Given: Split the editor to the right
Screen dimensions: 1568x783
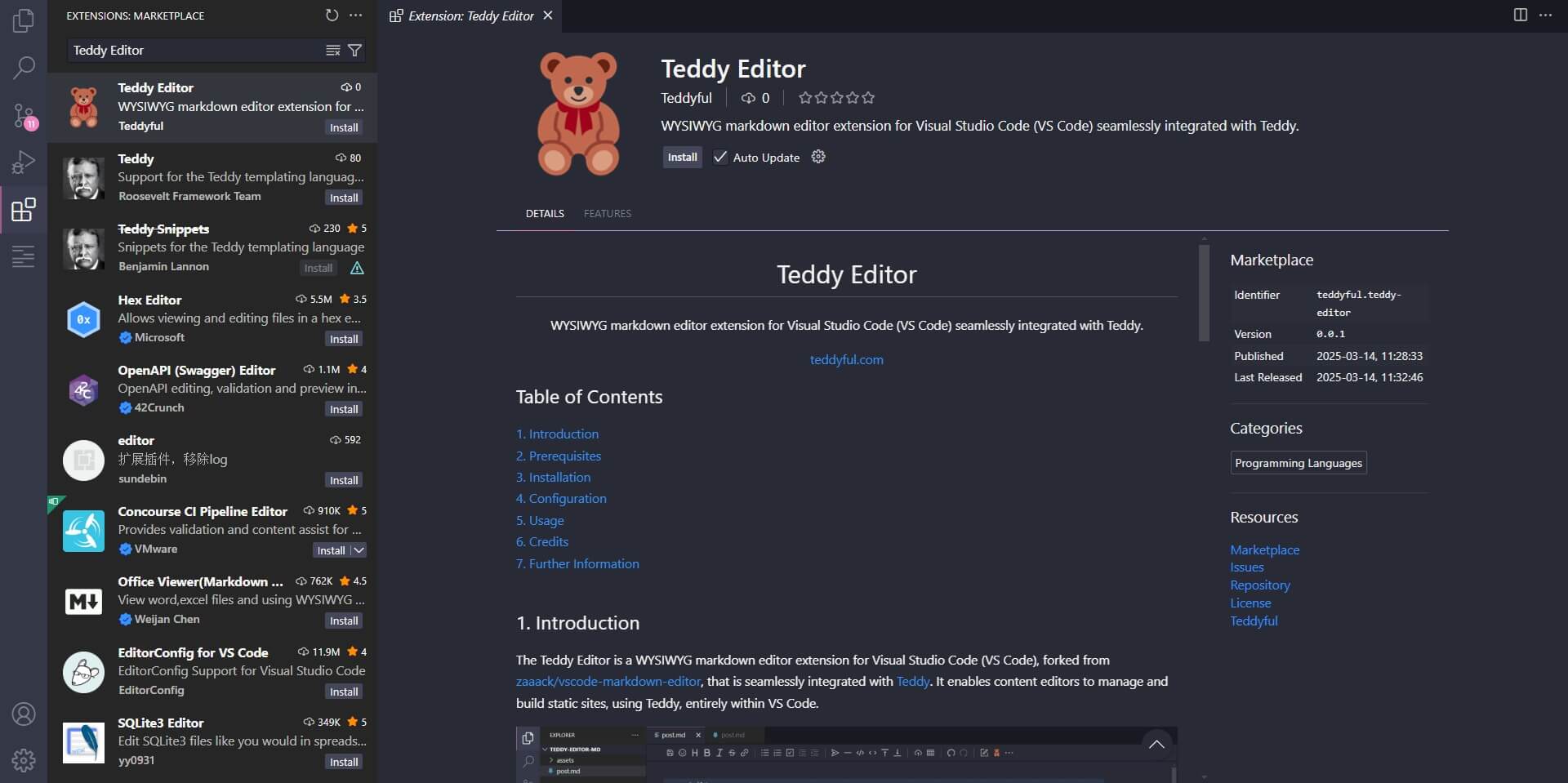Looking at the screenshot, I should (1520, 15).
